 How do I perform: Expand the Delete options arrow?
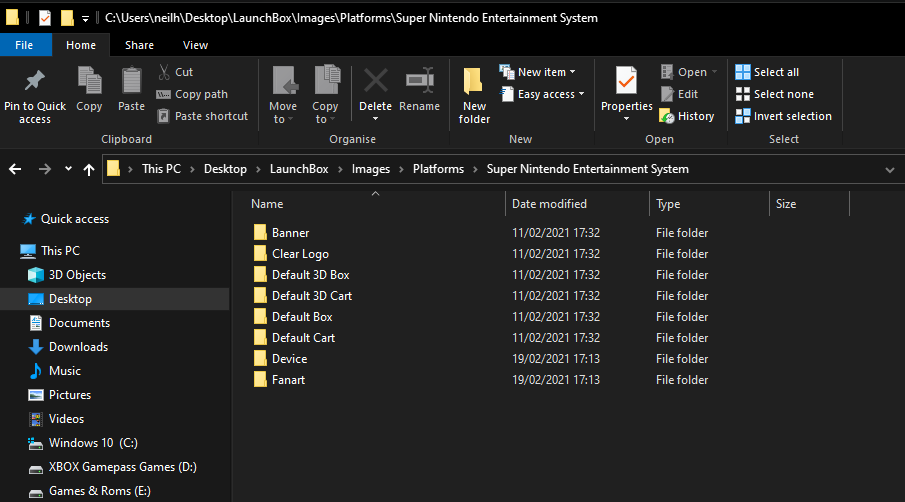376,119
